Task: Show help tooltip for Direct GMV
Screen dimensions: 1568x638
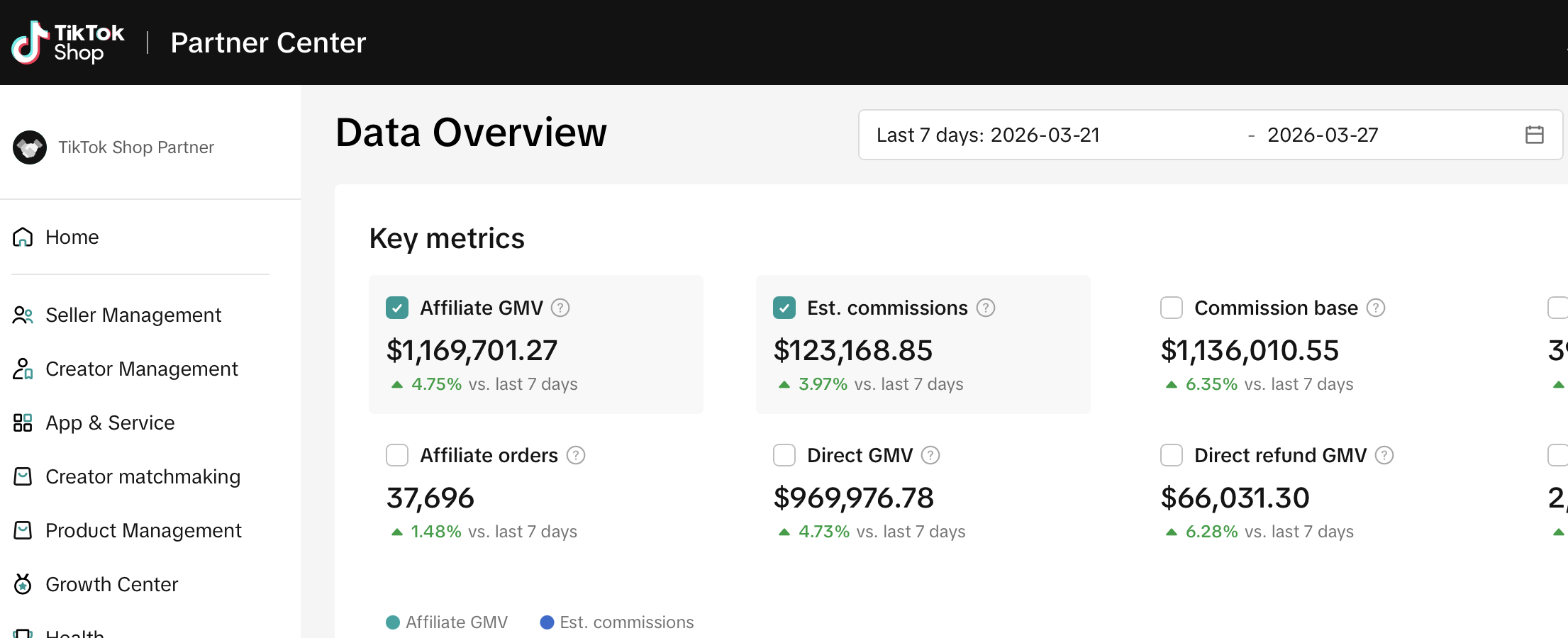Action: tap(930, 455)
